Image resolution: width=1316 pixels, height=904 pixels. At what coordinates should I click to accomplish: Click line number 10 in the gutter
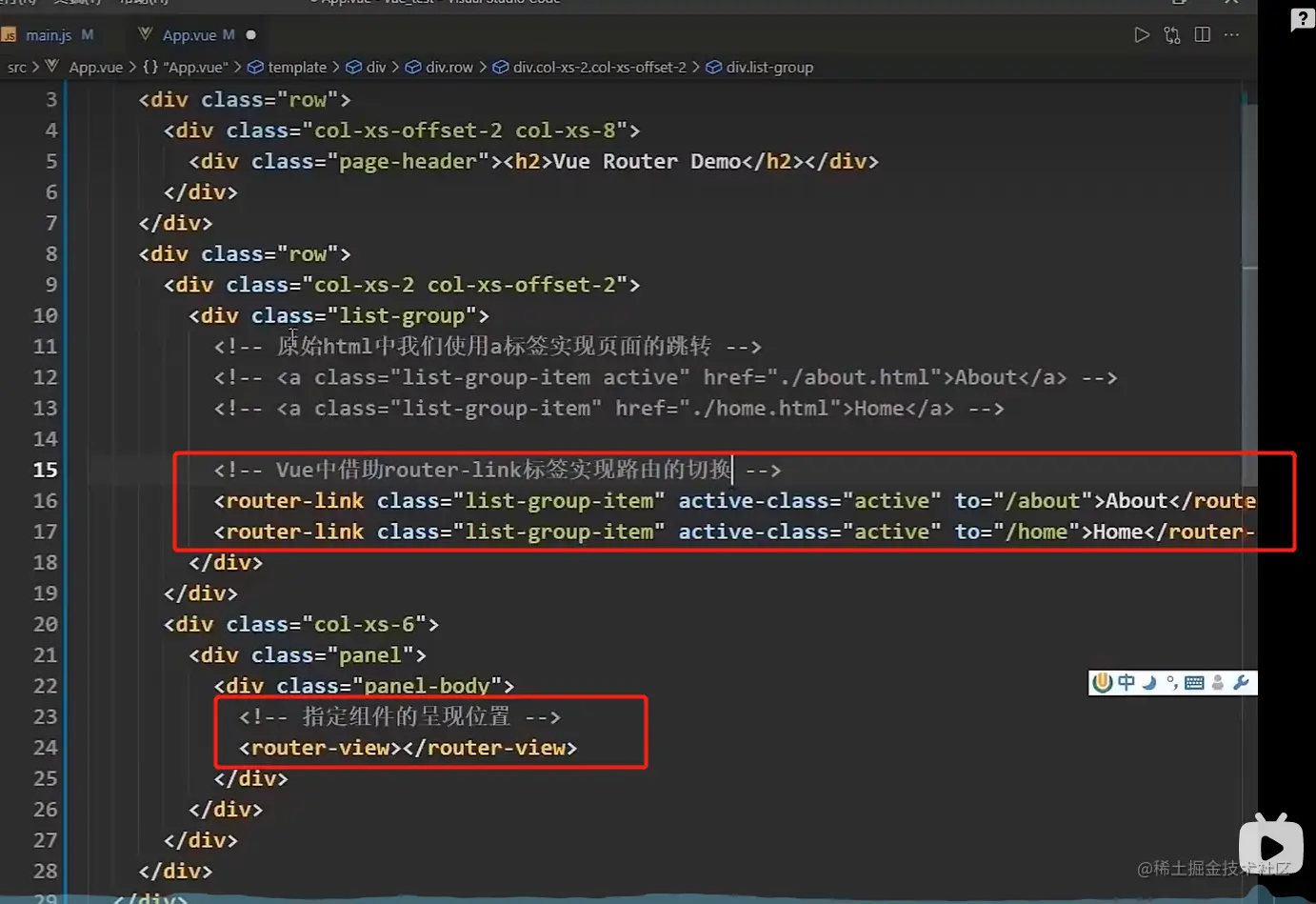[x=45, y=315]
